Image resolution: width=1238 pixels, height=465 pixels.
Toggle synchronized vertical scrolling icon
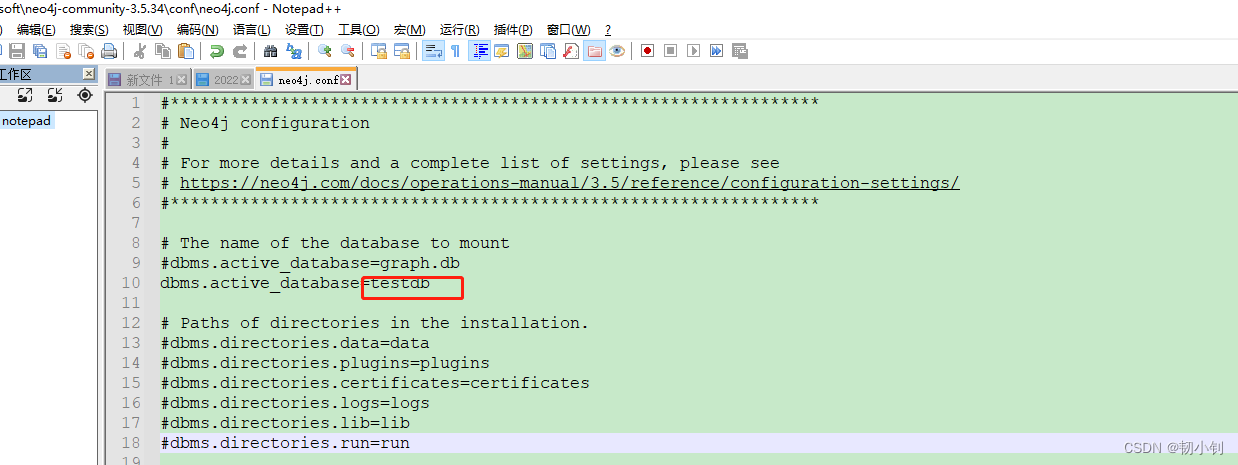point(379,50)
